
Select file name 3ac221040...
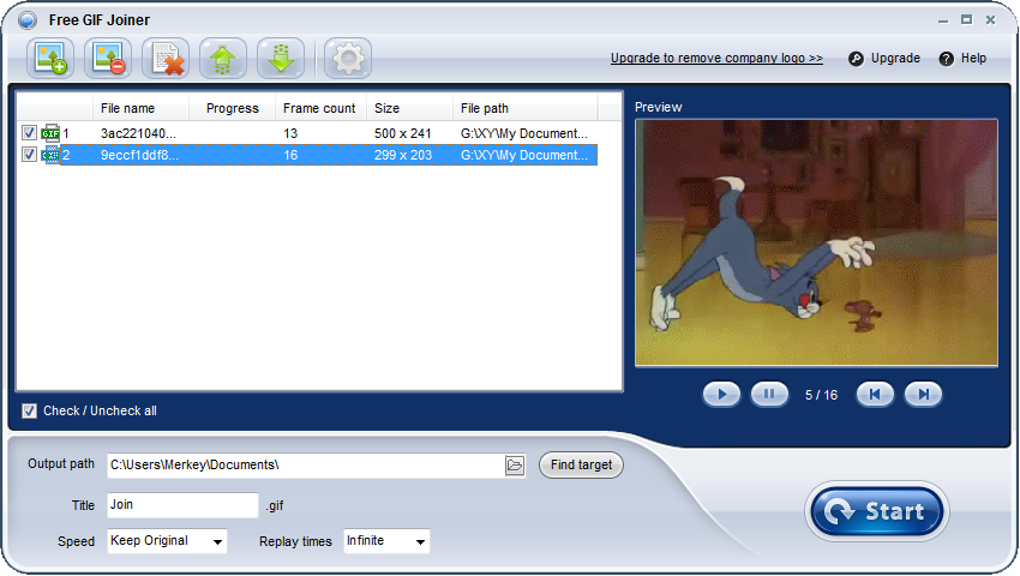click(x=138, y=133)
